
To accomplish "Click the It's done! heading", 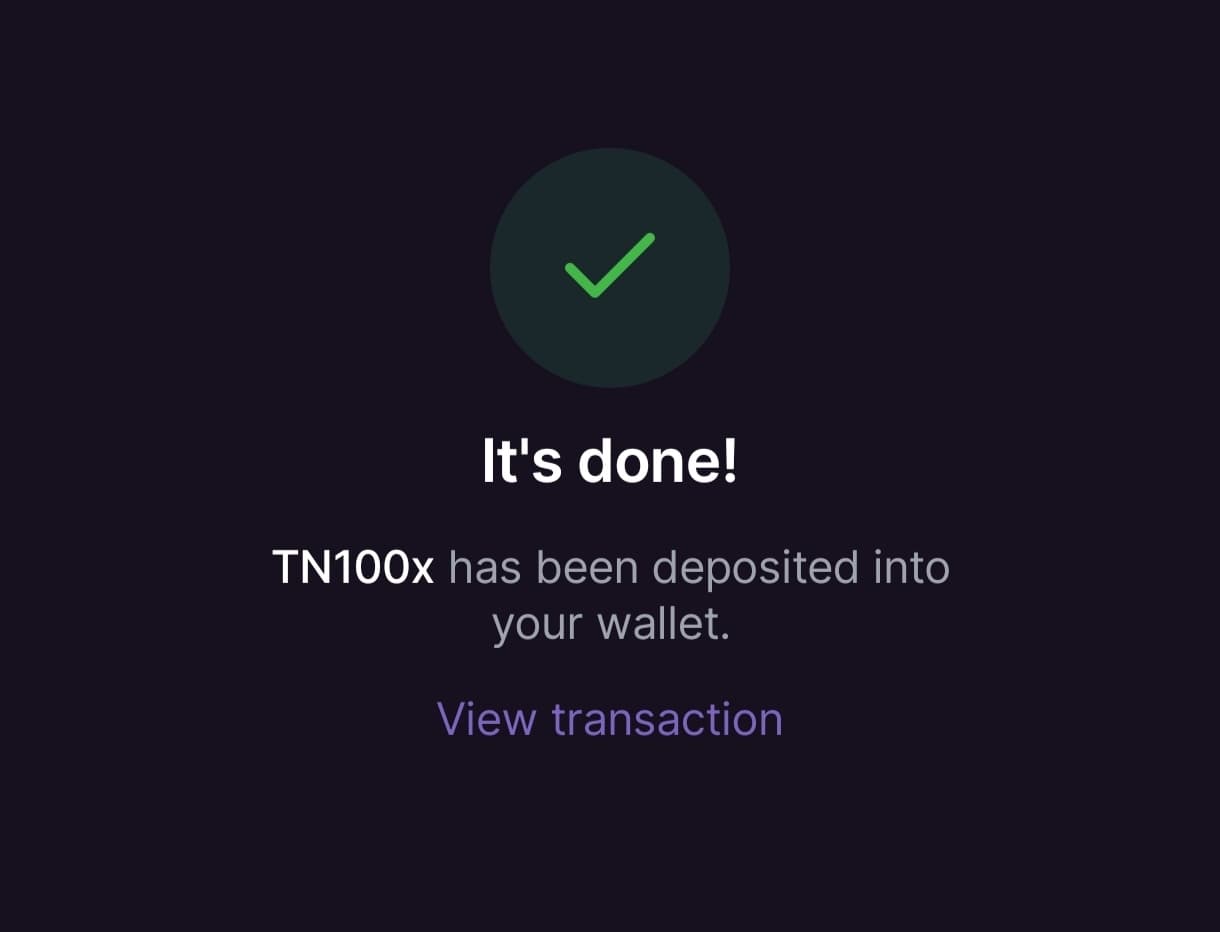I will (x=610, y=461).
